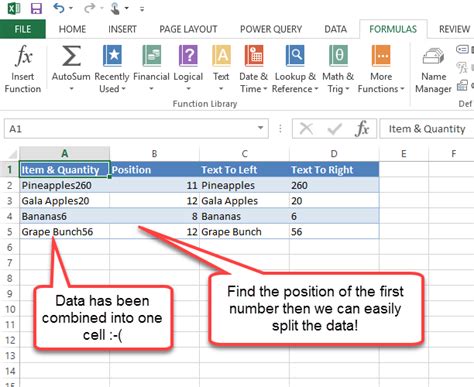The height and width of the screenshot is (387, 474).
Task: Click the AutoSum sigma icon
Action: point(71,56)
